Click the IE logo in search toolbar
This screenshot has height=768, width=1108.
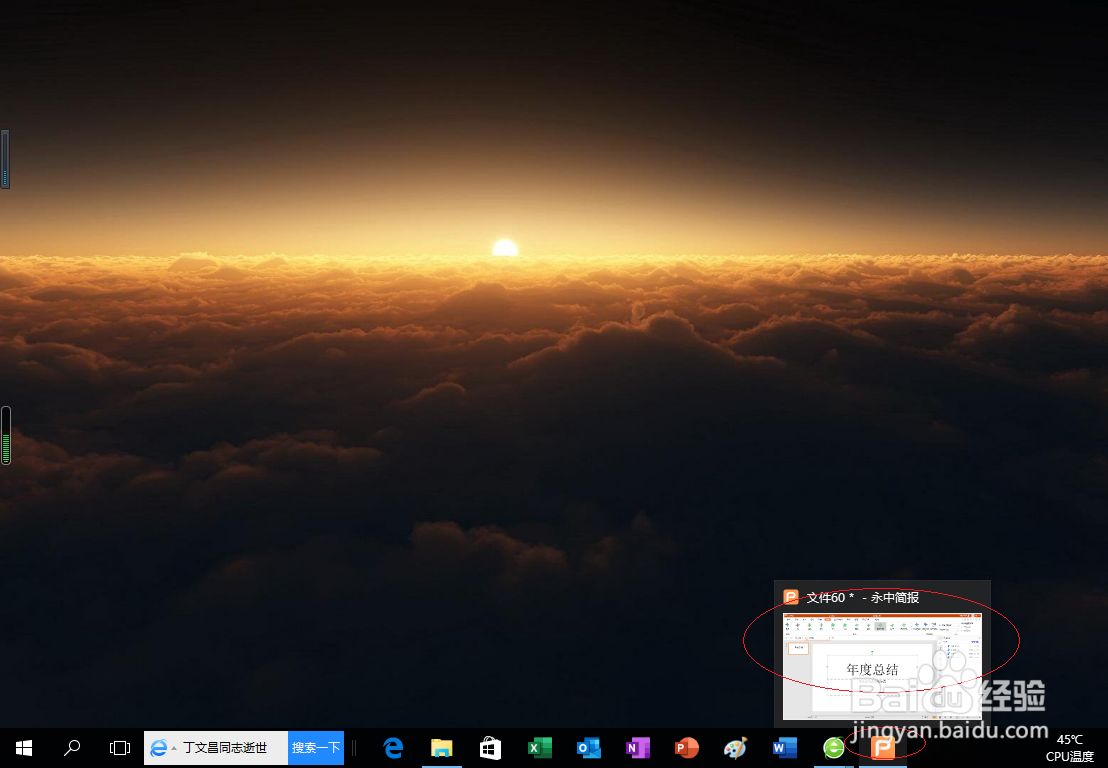tap(158, 748)
